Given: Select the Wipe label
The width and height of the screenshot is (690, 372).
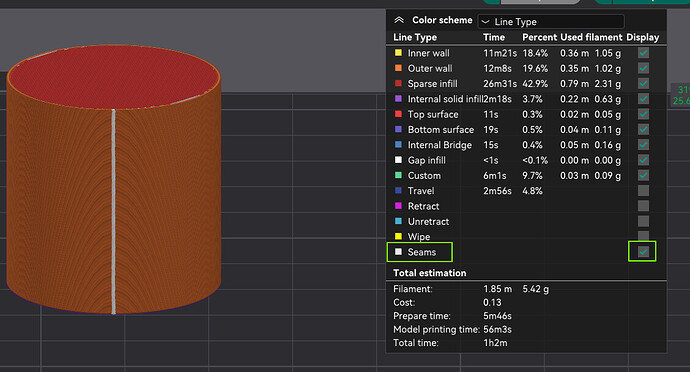Looking at the screenshot, I should click(x=419, y=237).
